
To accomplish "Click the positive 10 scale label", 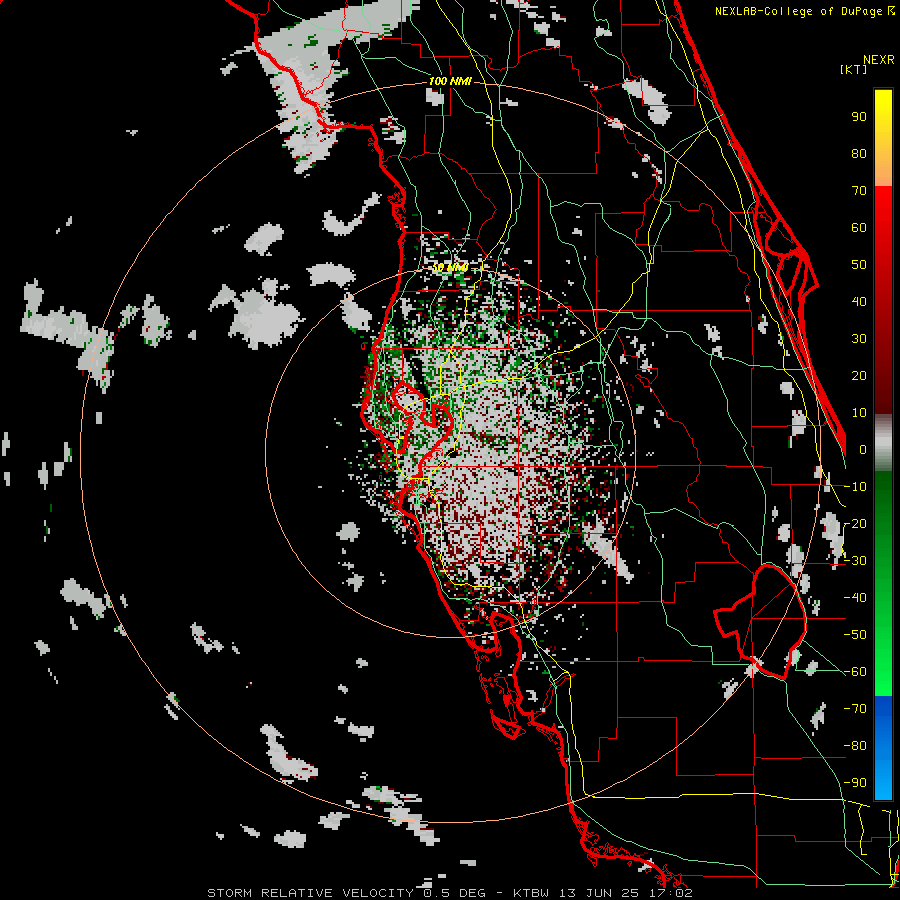I will coord(859,413).
